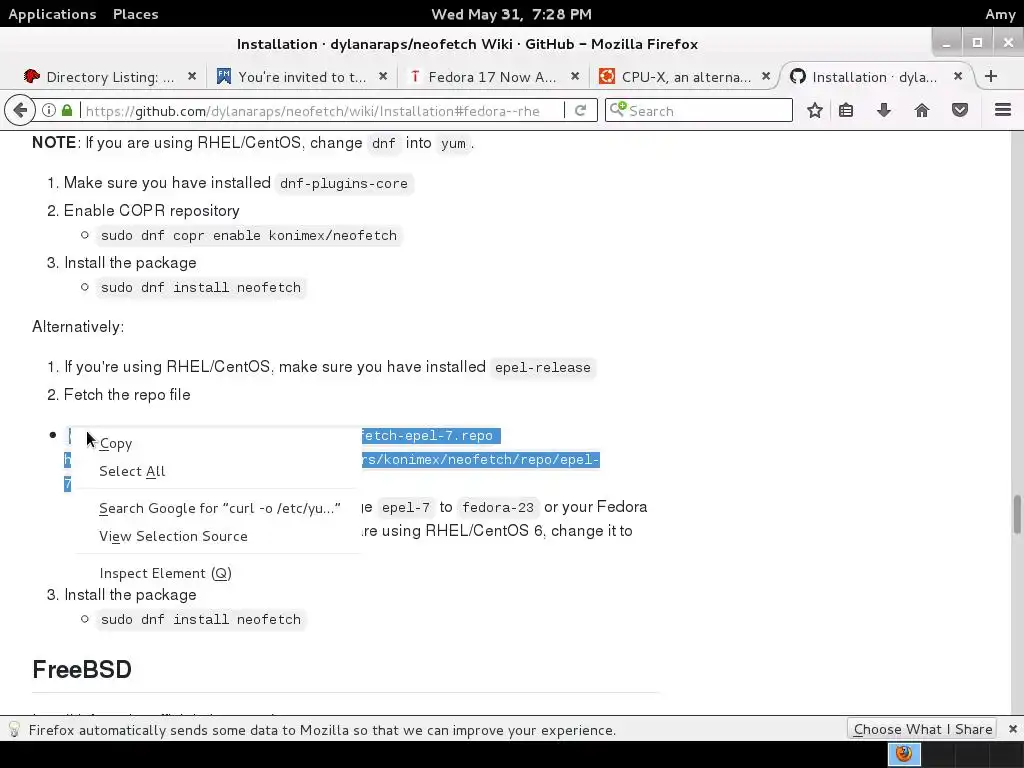Click 'sudo dnf copr enable konimex/neofetch' code
The width and height of the screenshot is (1024, 768).
click(x=249, y=235)
